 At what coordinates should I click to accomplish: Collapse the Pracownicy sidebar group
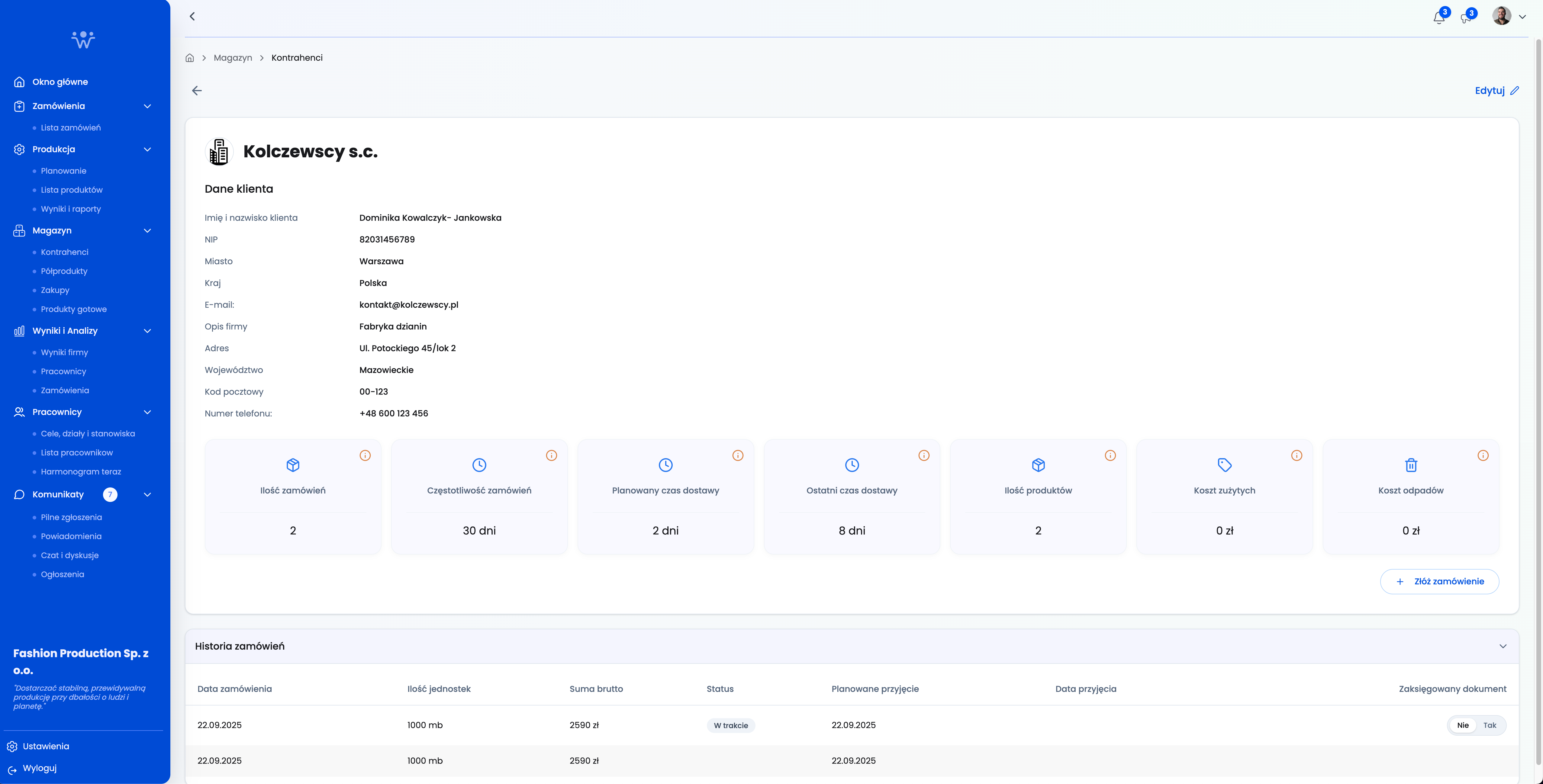click(147, 412)
